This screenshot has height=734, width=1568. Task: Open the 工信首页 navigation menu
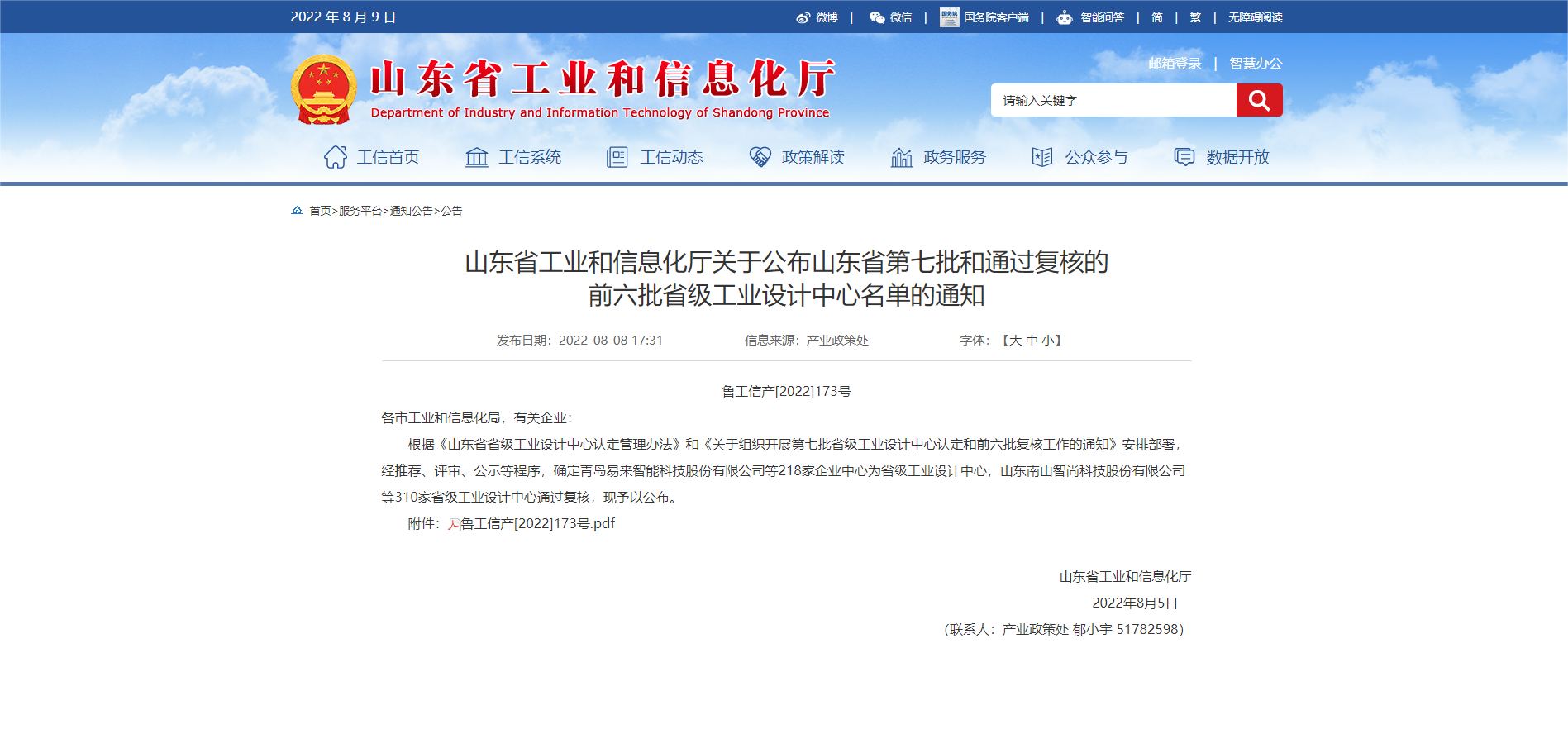click(372, 157)
